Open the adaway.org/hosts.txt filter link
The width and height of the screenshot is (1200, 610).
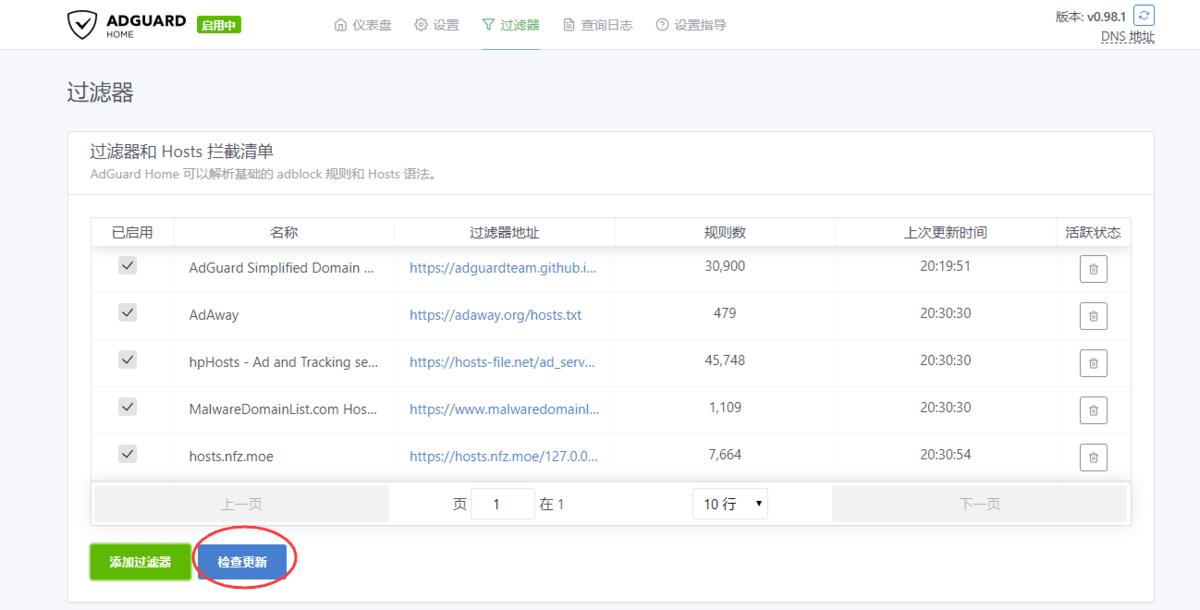click(502, 314)
